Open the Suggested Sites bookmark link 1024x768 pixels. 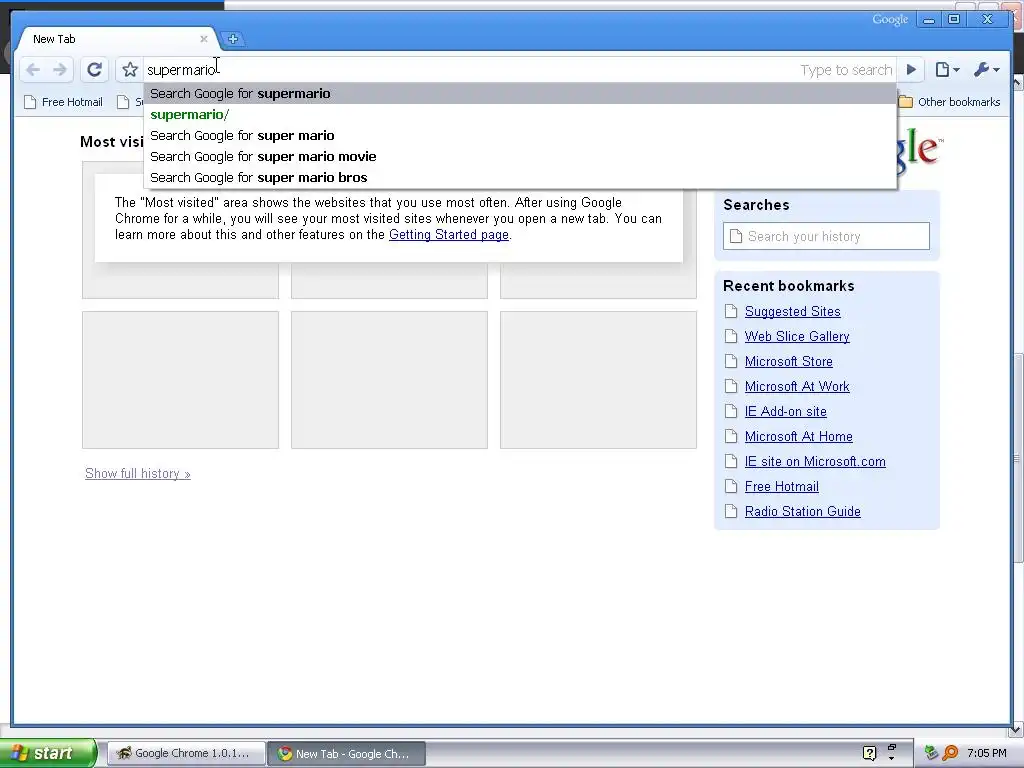click(x=792, y=312)
